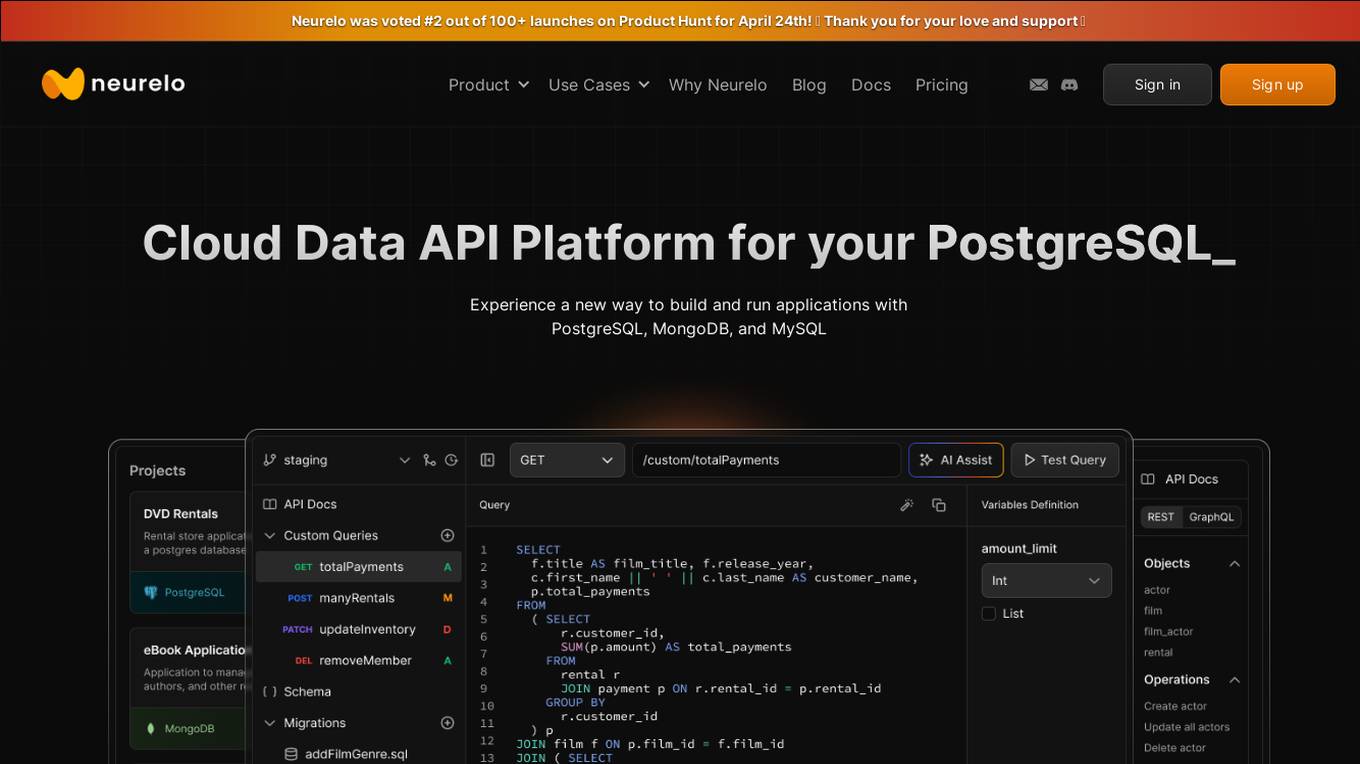Open the eBook Application project card
Image resolution: width=1360 pixels, height=764 pixels.
click(188, 688)
